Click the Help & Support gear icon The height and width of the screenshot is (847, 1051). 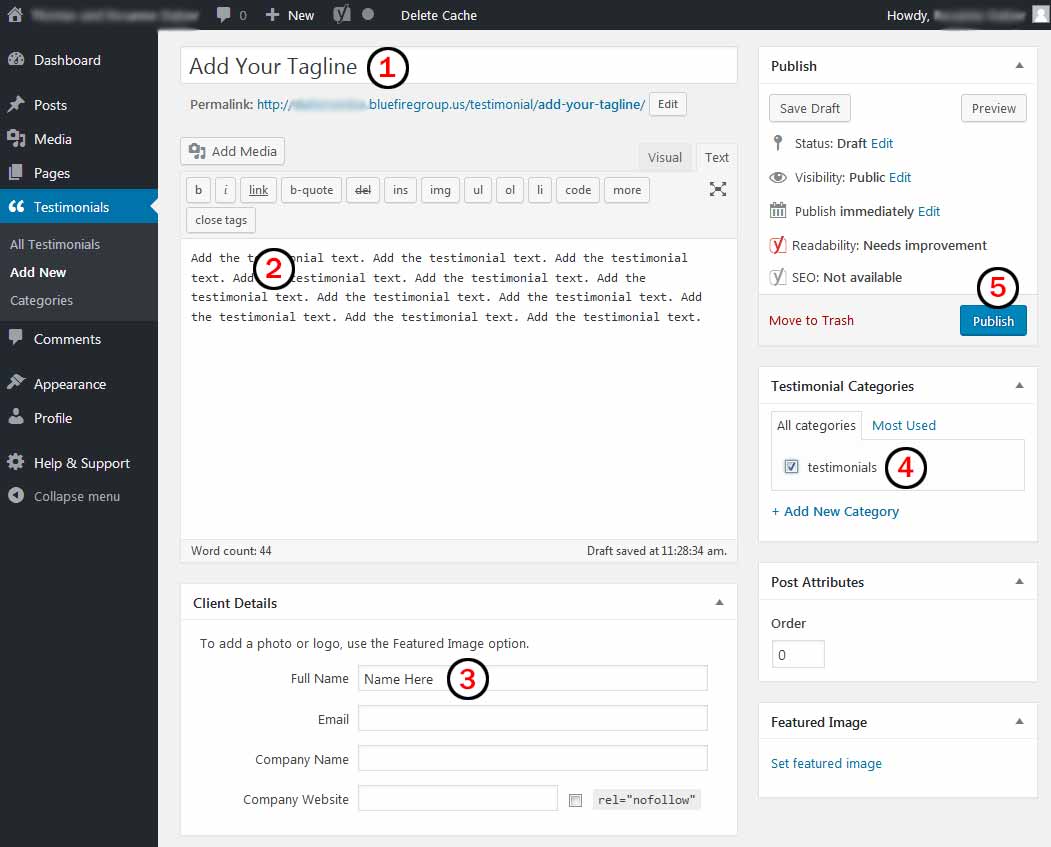[x=16, y=462]
